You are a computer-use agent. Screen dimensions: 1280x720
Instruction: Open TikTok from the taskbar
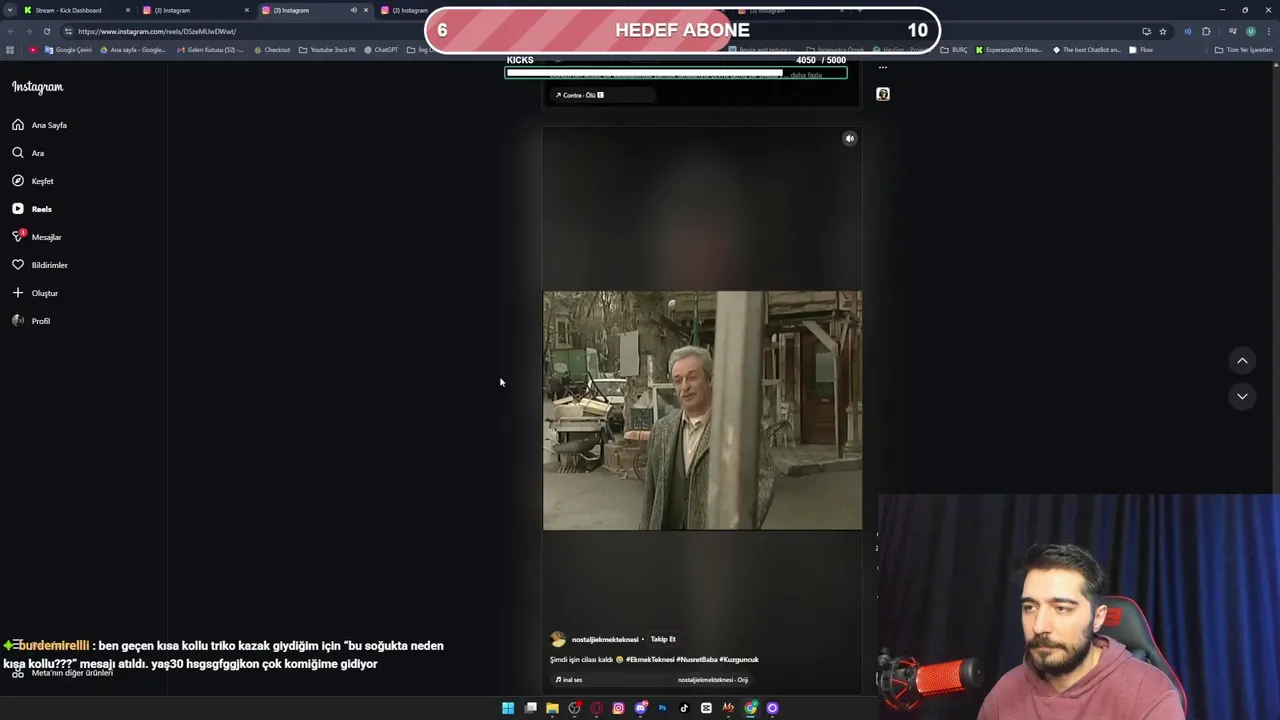click(x=684, y=708)
